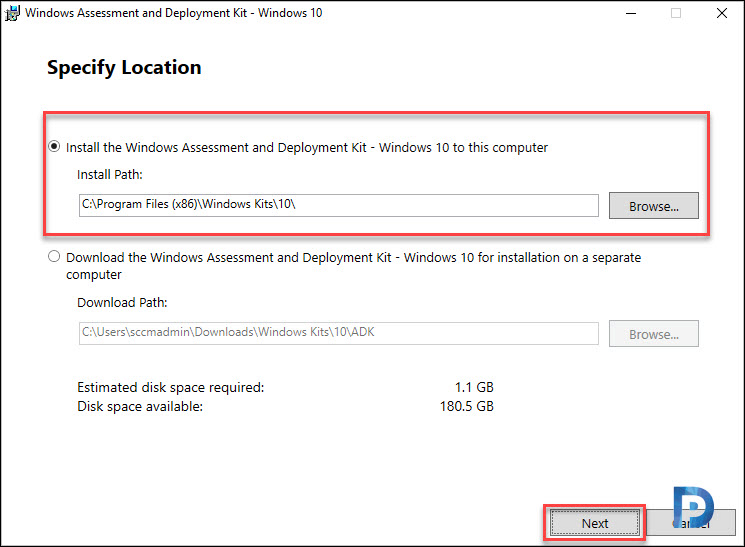Click the 180.5 GB available space value
The image size is (745, 547).
(467, 406)
